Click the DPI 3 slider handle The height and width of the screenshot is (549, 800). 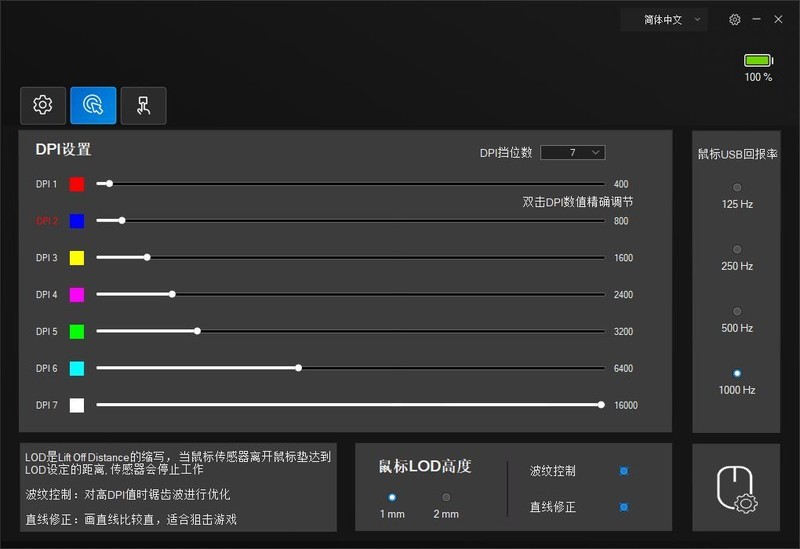point(147,257)
